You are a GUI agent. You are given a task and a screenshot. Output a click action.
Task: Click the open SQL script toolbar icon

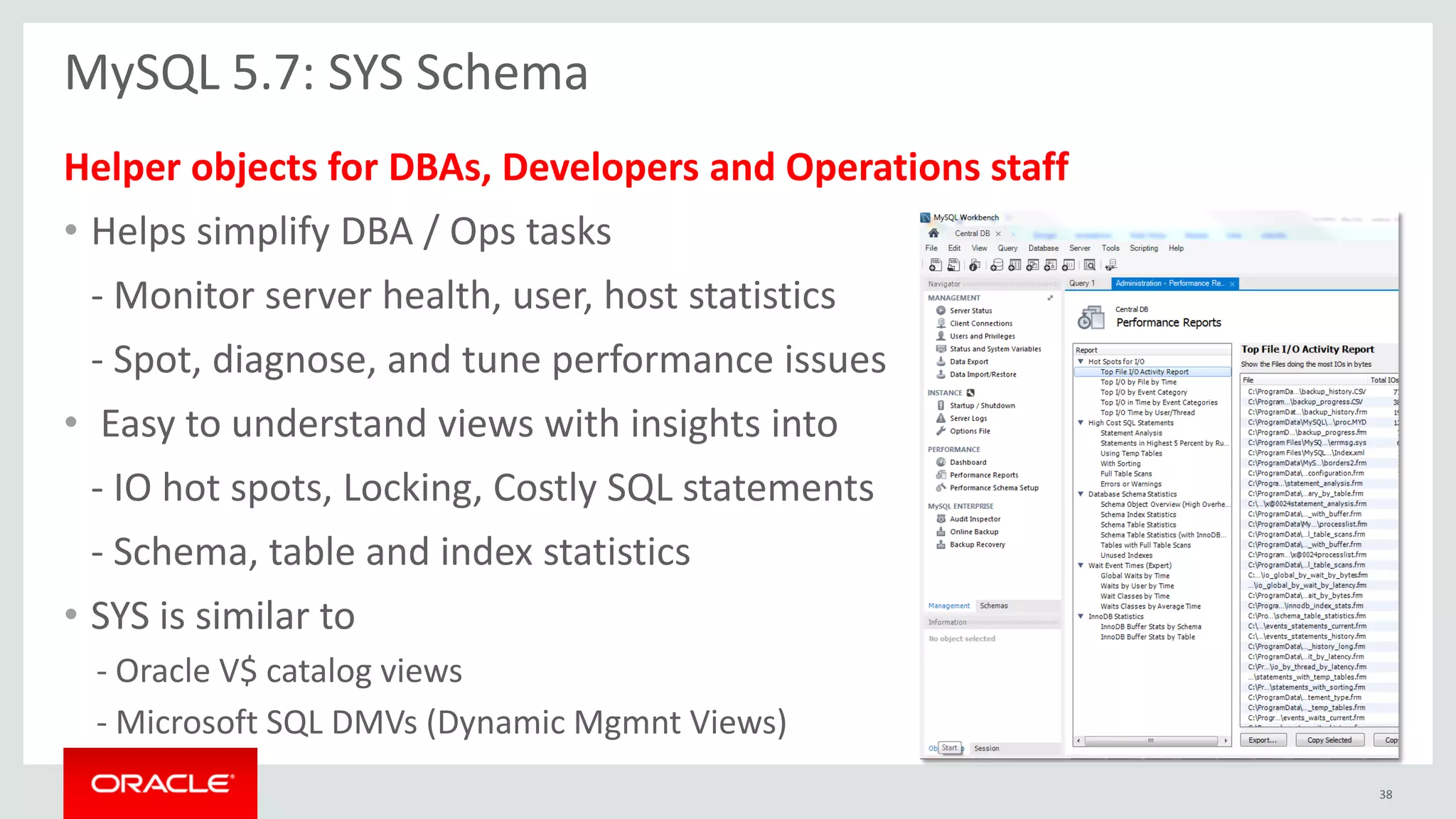click(953, 265)
